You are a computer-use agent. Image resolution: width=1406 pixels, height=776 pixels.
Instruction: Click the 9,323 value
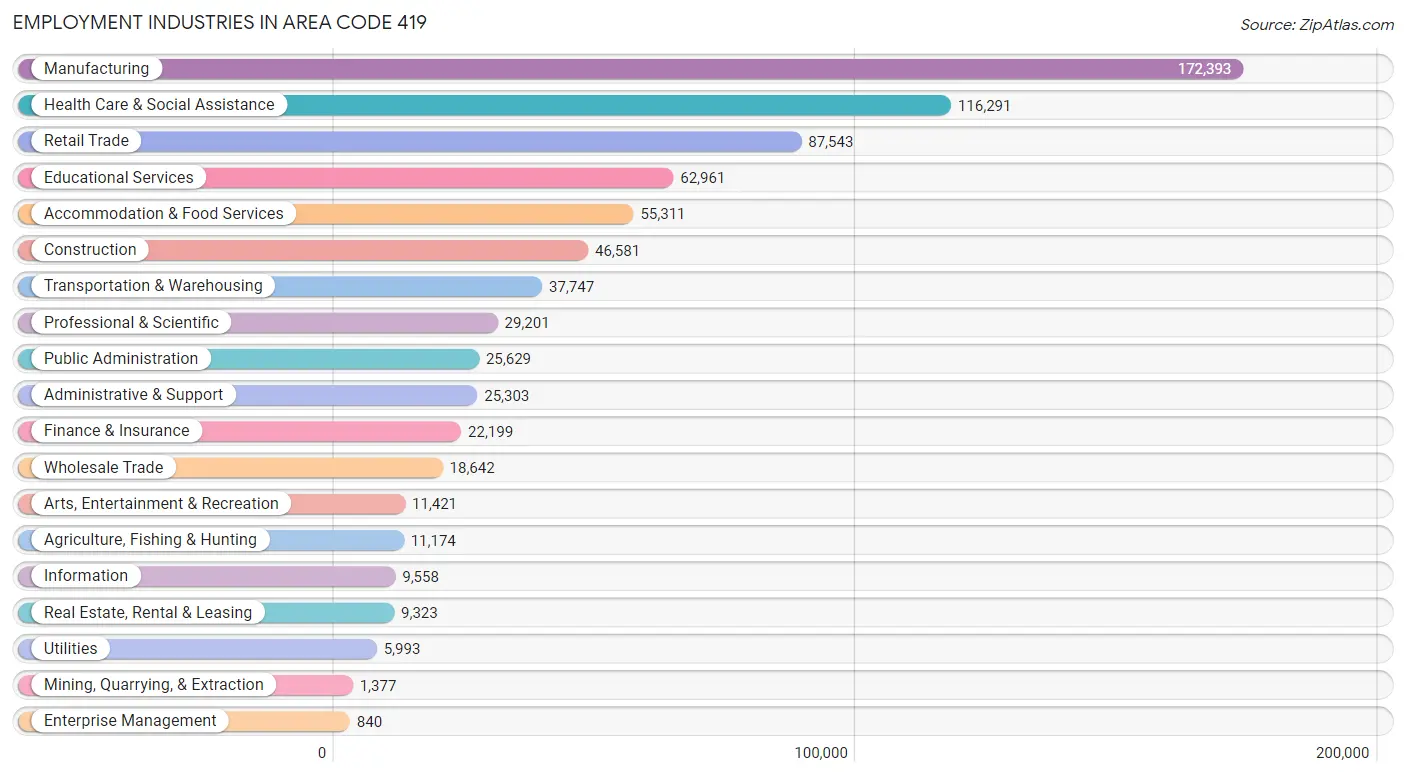coord(420,613)
